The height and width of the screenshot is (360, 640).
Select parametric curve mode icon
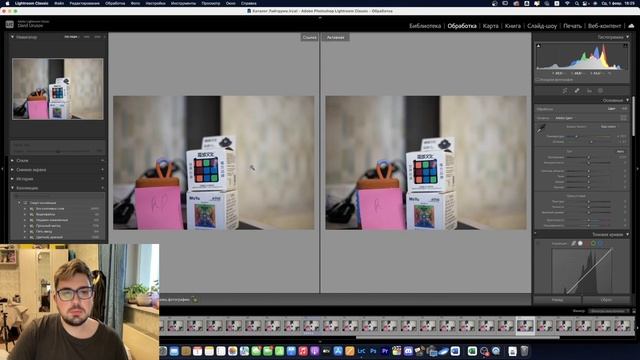[573, 243]
